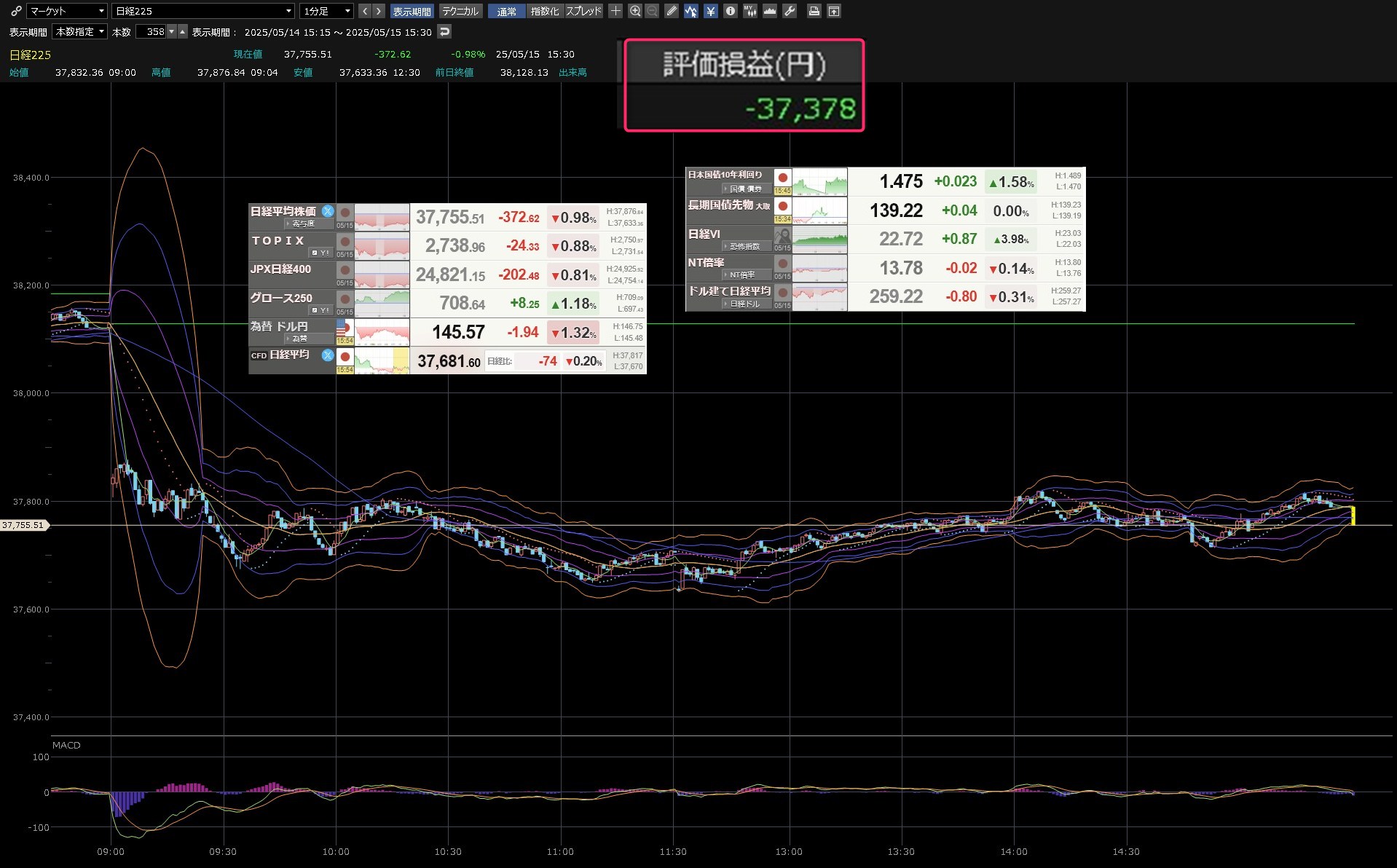The width and height of the screenshot is (1397, 868).
Task: Select the 通常 chart mode tab
Action: click(x=506, y=11)
